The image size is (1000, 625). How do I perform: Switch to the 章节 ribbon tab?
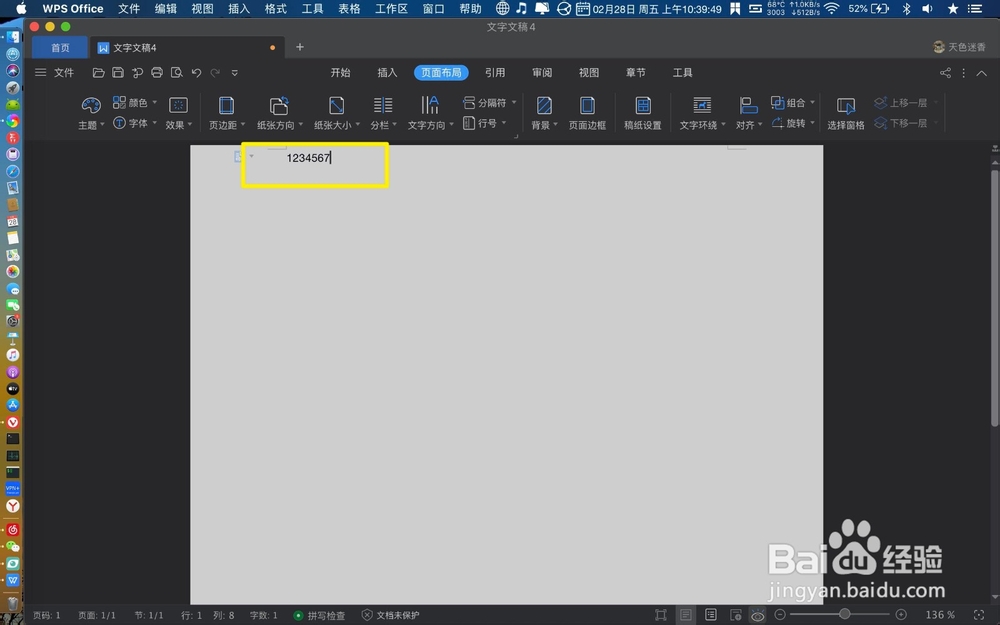[635, 73]
